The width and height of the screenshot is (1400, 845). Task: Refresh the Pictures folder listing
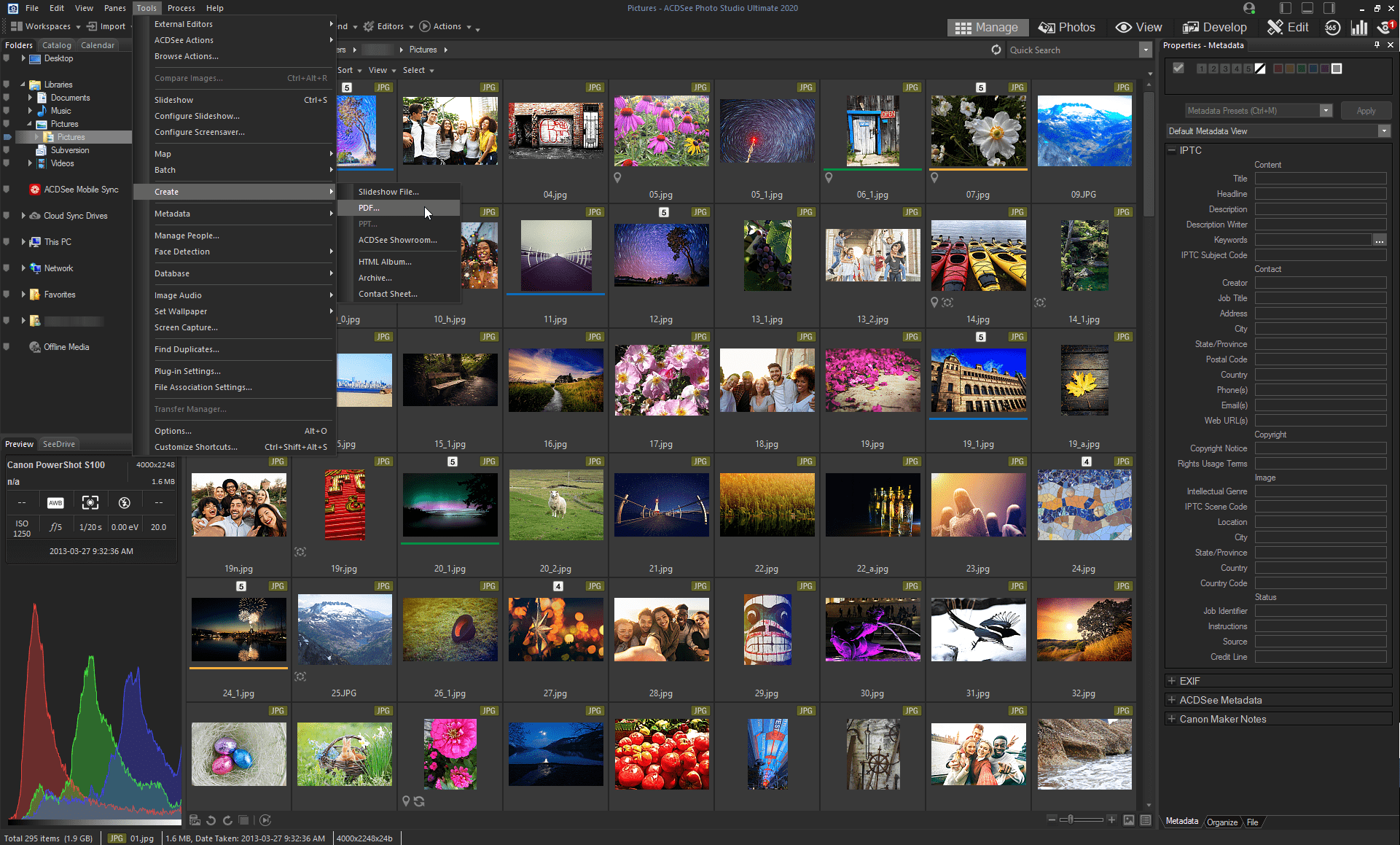click(996, 50)
